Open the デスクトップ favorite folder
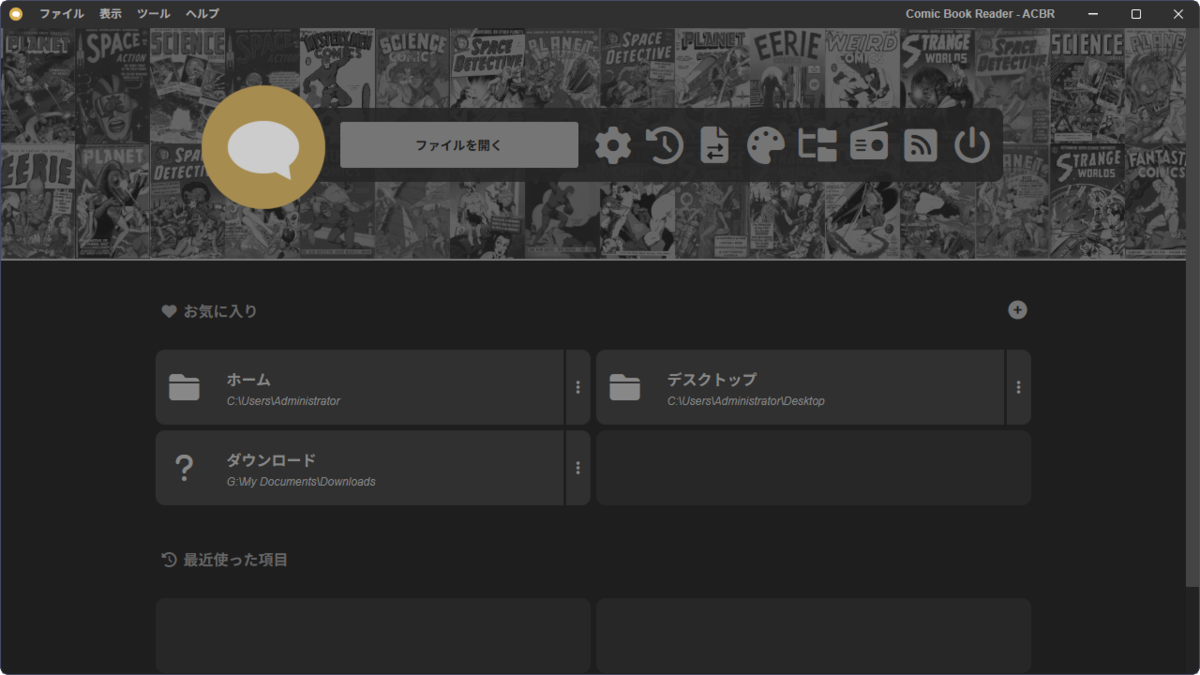 [x=800, y=387]
